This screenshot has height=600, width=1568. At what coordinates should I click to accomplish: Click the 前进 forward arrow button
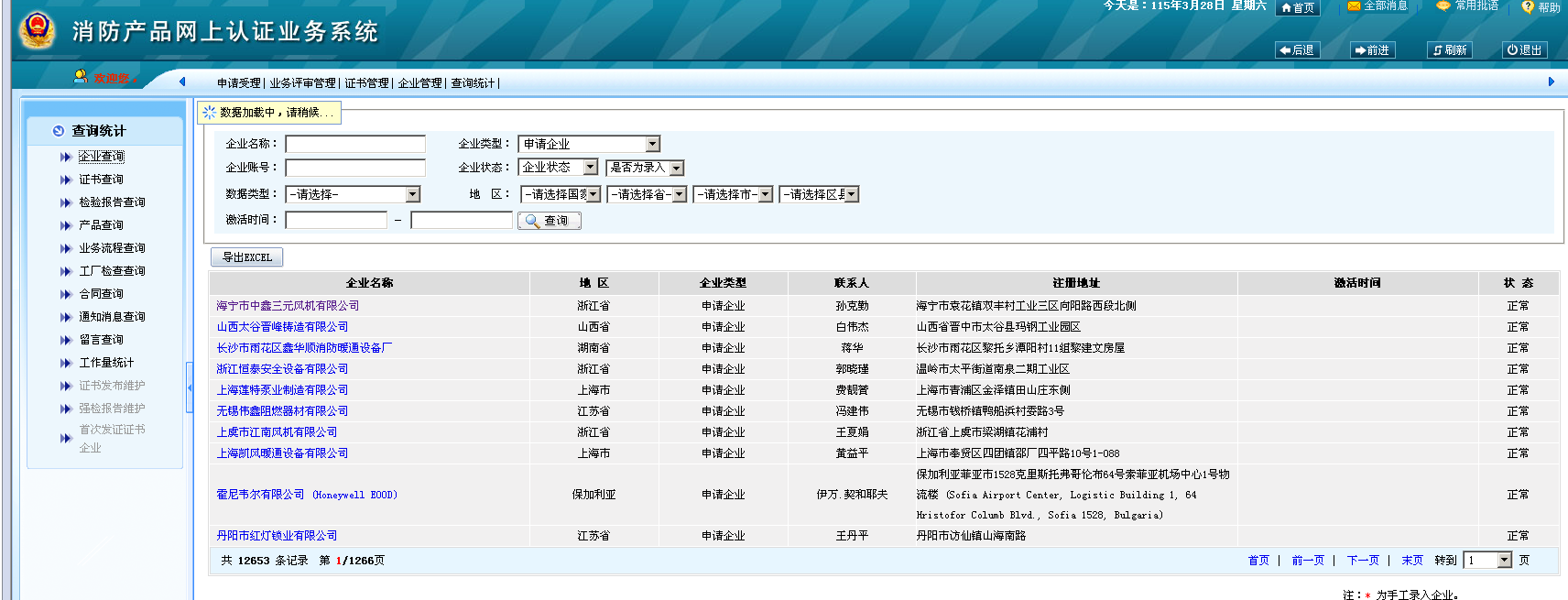tap(1373, 50)
